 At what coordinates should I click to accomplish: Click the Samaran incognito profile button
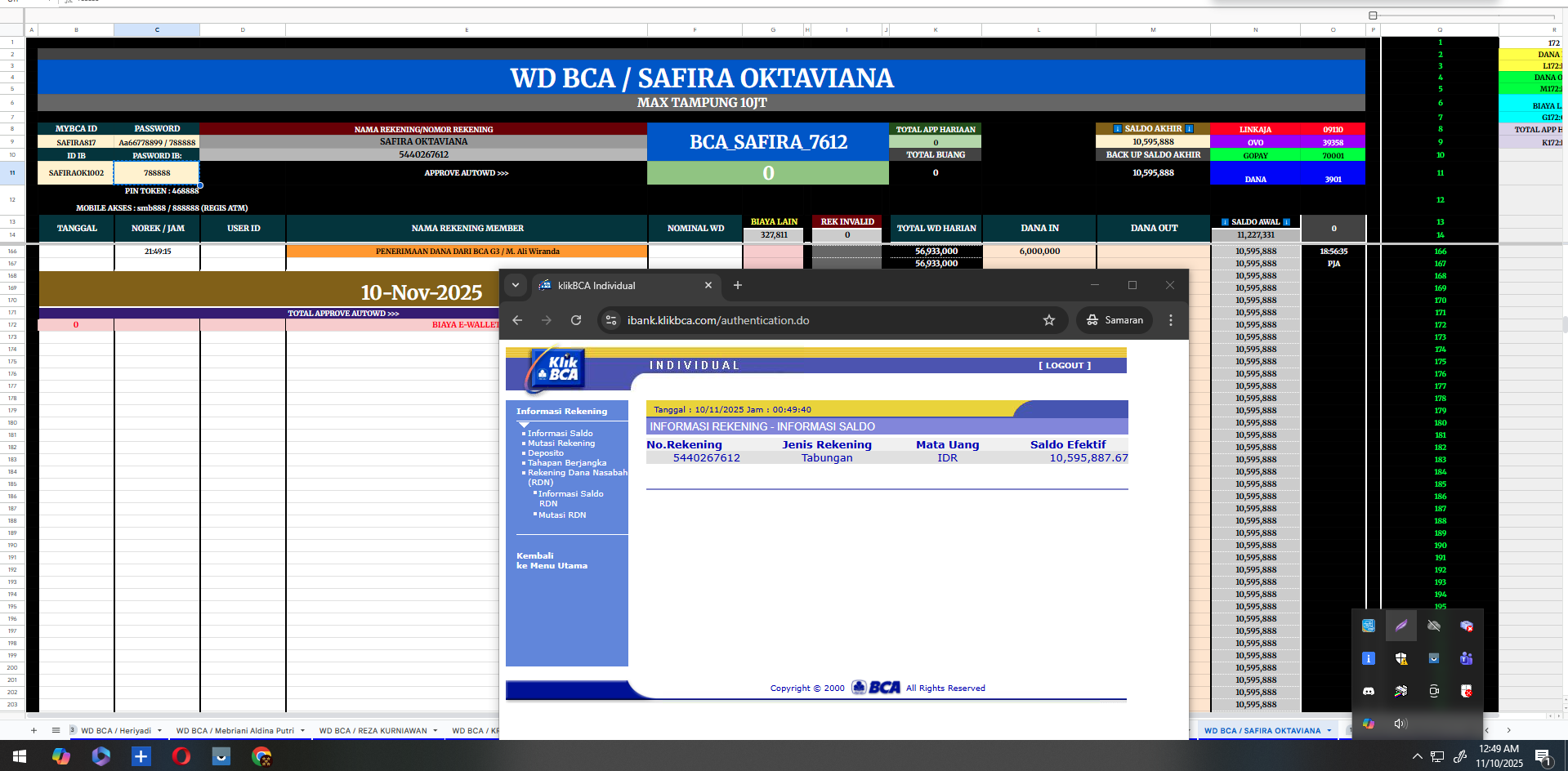(x=1115, y=320)
